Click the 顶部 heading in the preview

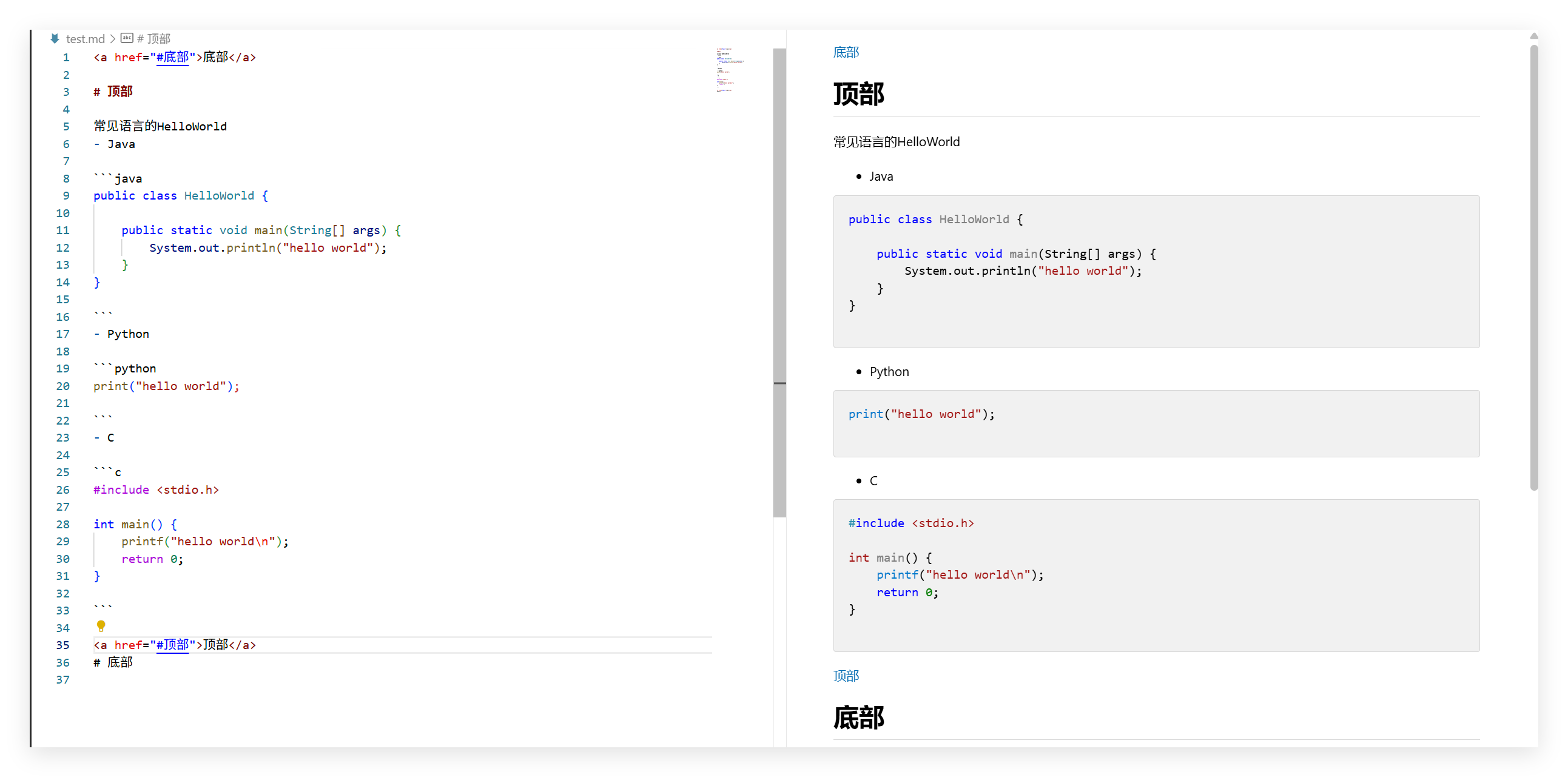858,94
